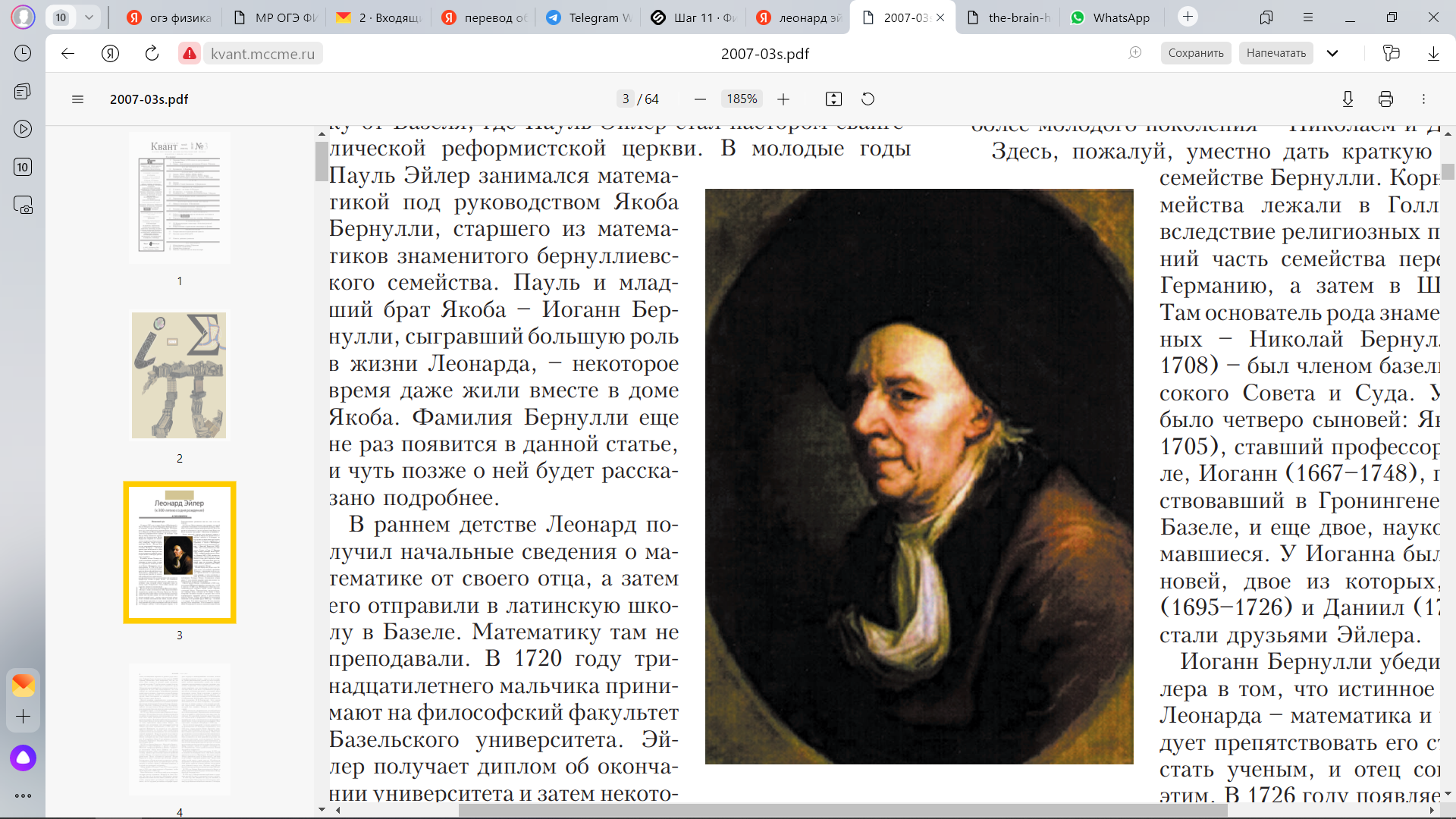The width and height of the screenshot is (1456, 819).
Task: Edit the PDF page number field
Action: click(x=626, y=99)
